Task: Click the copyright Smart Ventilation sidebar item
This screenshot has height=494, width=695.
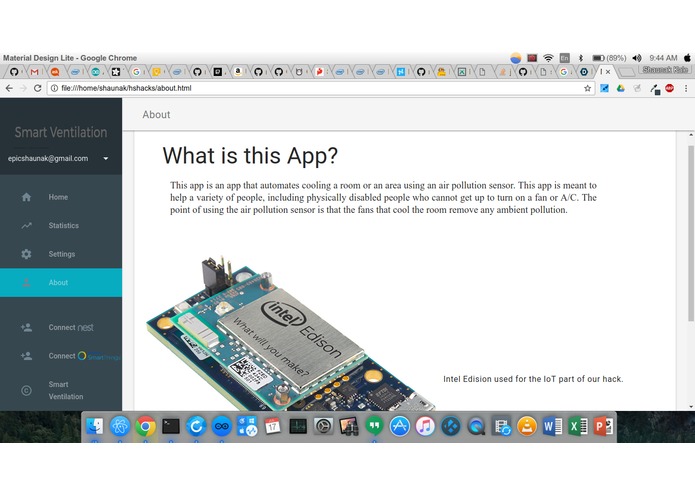Action: pos(61,390)
